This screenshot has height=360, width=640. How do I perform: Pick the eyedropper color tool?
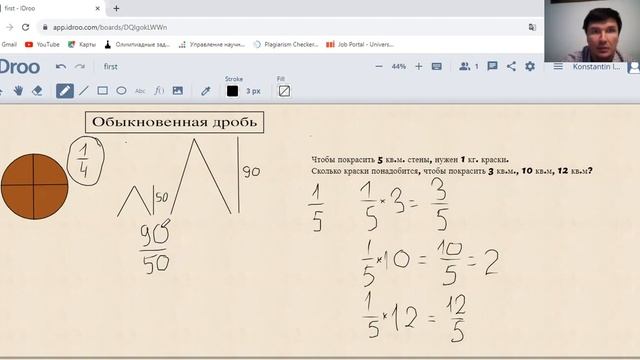(205, 91)
